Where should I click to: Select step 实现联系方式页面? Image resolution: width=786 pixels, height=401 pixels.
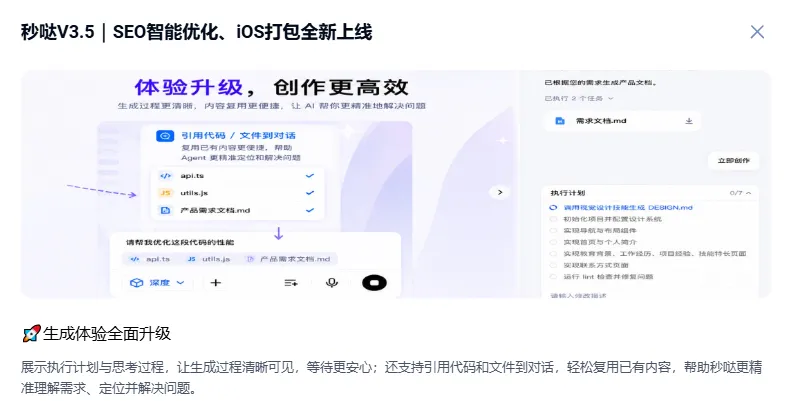[x=596, y=265]
